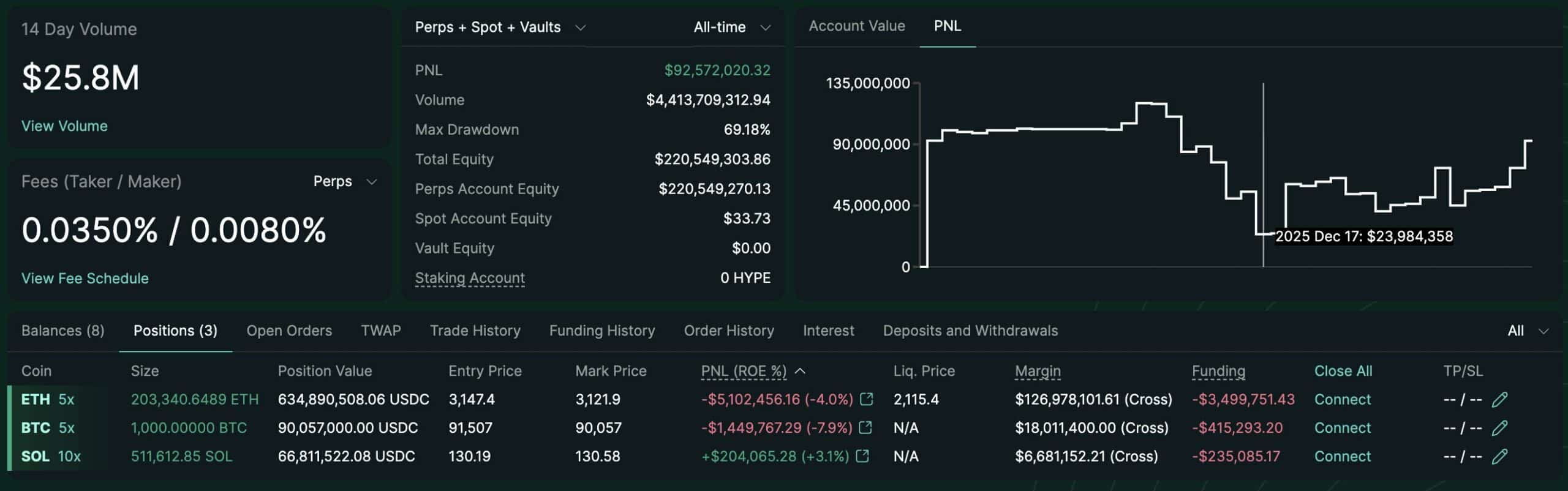
Task: Click the View Volume link
Action: 64,126
